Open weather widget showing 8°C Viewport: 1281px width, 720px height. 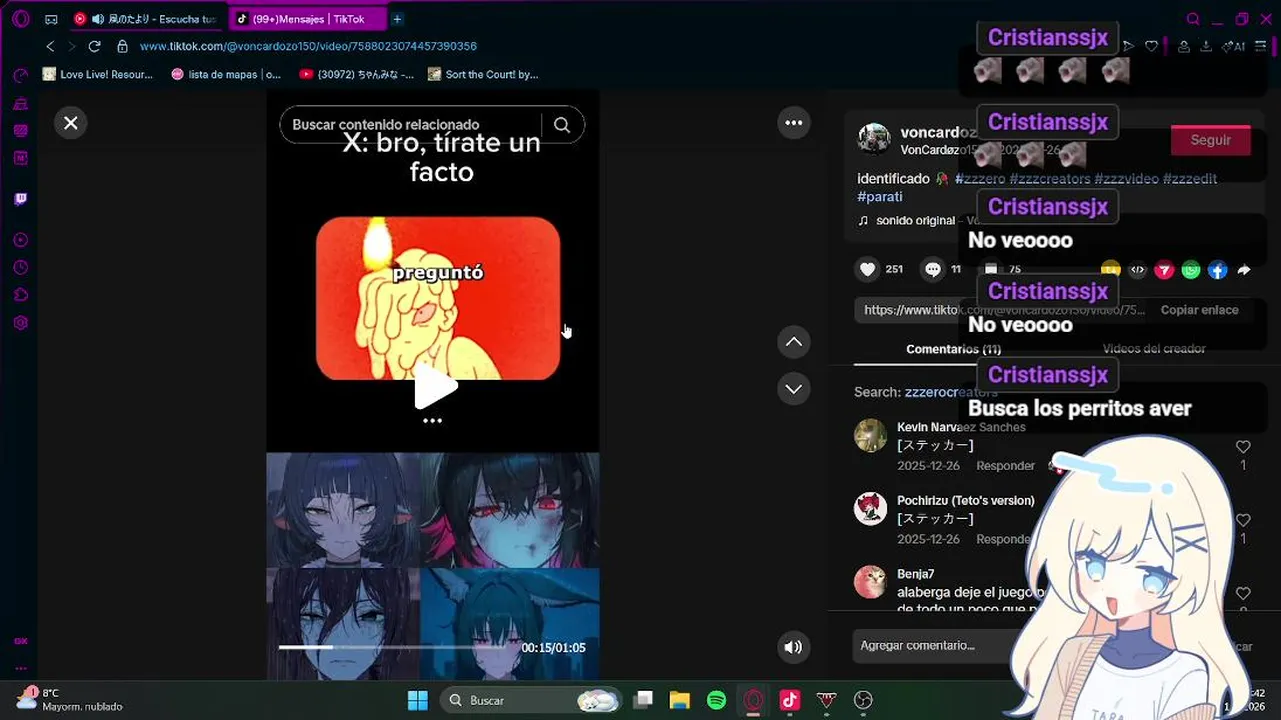(70, 699)
